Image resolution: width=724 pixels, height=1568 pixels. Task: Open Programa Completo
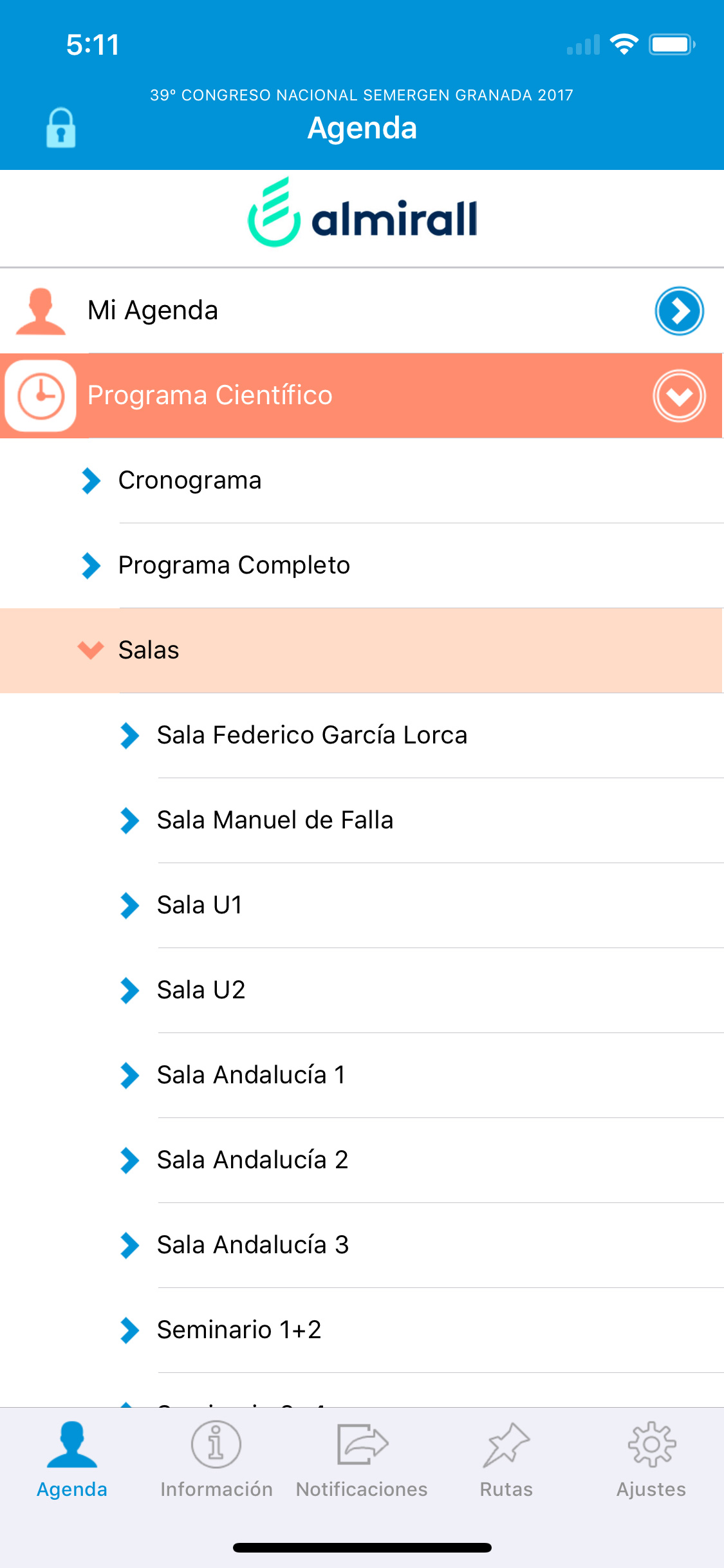click(x=362, y=566)
